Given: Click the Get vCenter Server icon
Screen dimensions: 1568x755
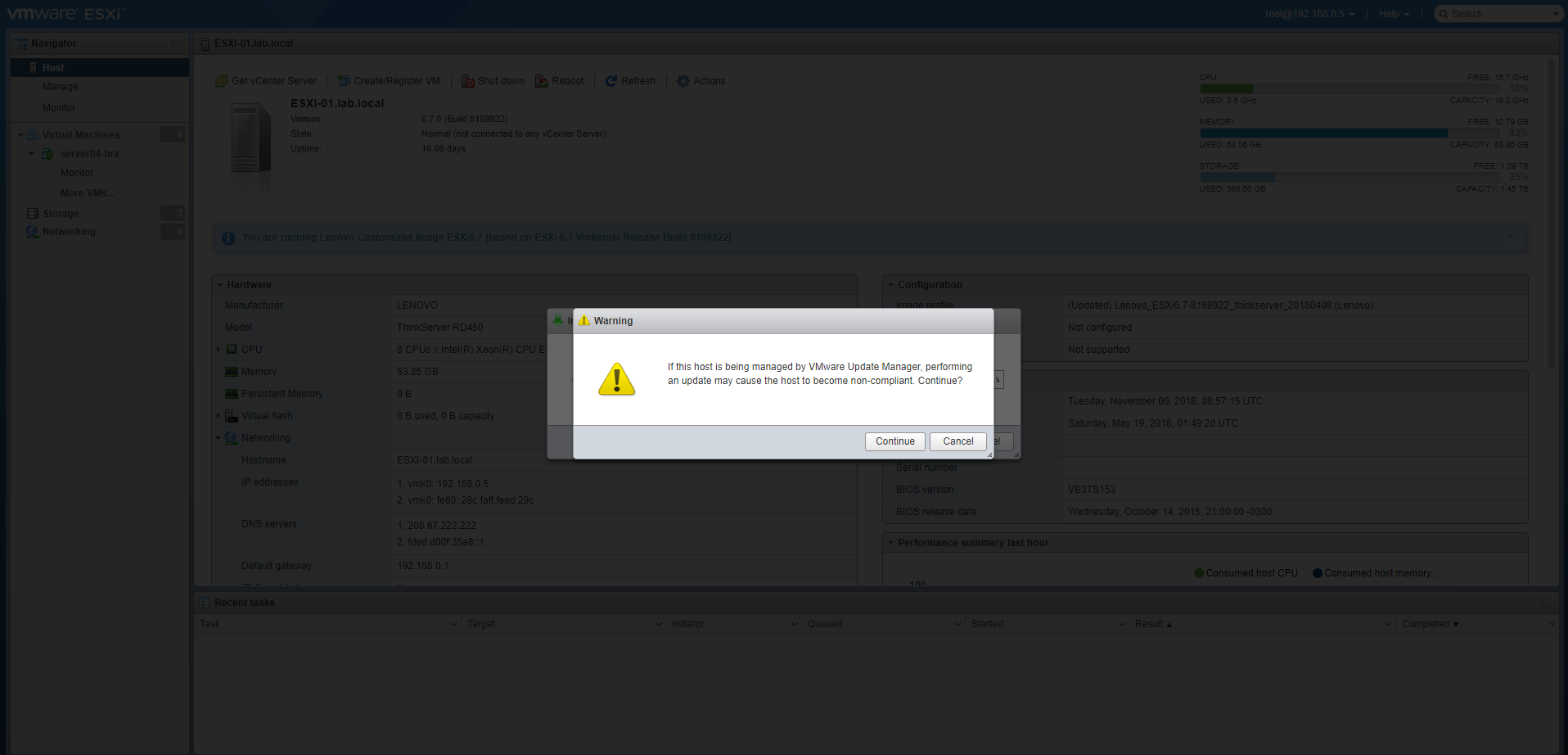Looking at the screenshot, I should [x=221, y=81].
